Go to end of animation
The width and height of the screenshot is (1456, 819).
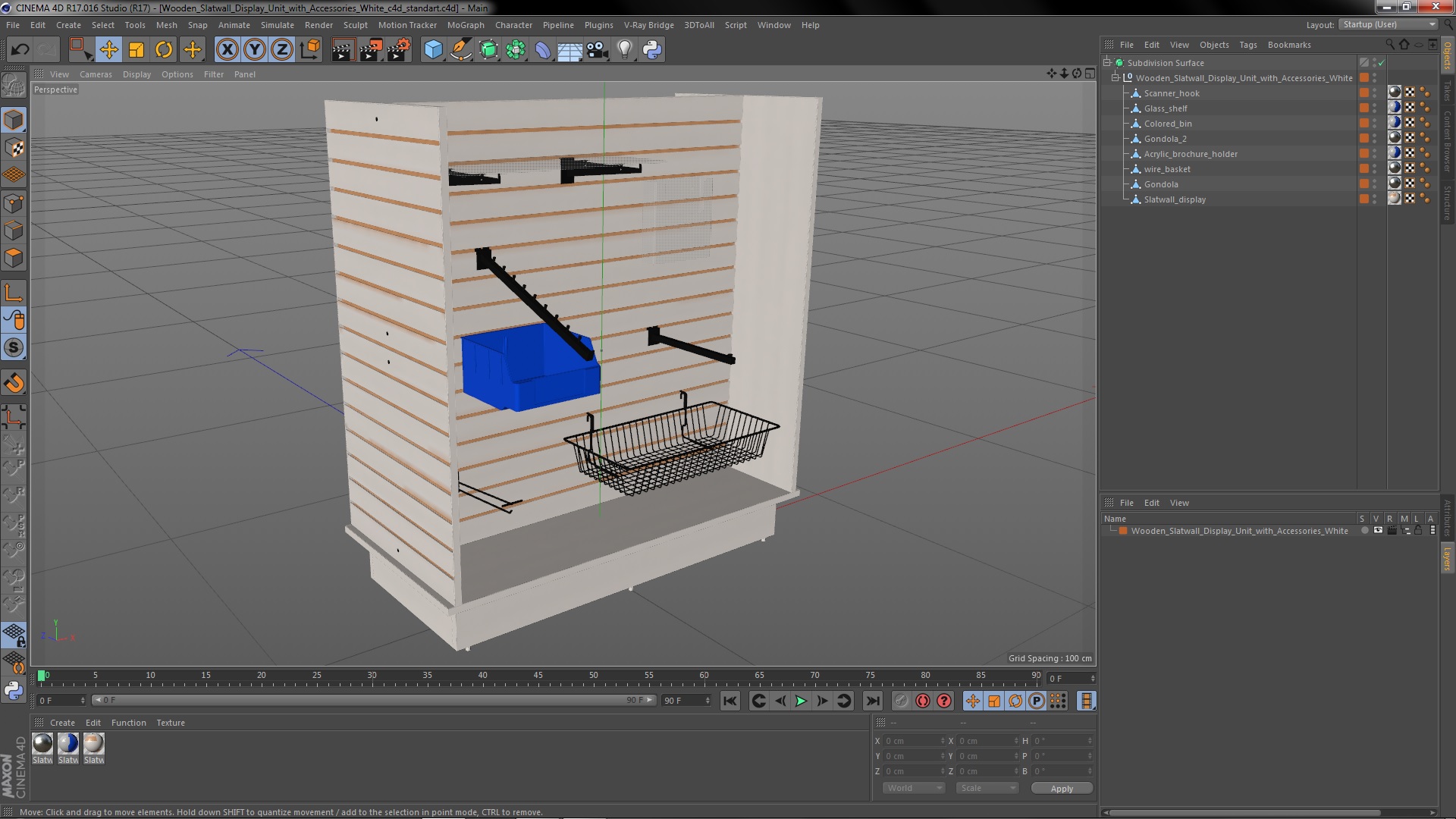pos(872,701)
